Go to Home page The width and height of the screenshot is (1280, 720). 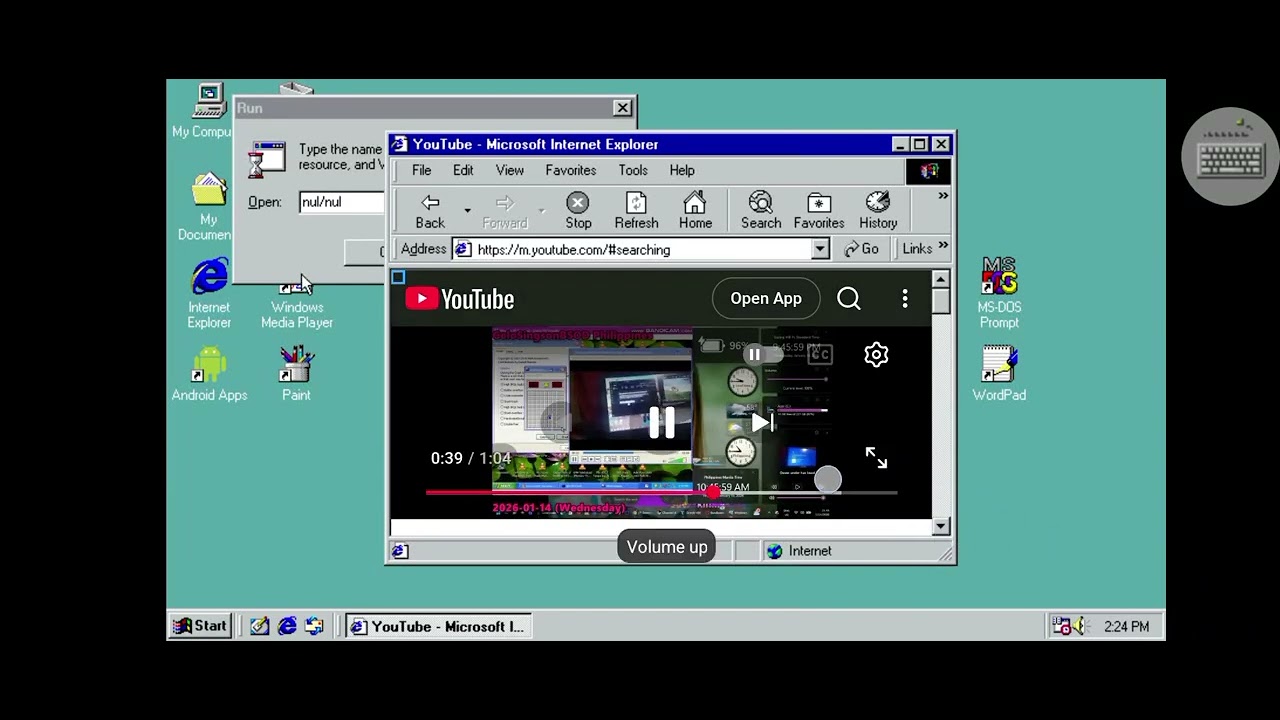695,211
